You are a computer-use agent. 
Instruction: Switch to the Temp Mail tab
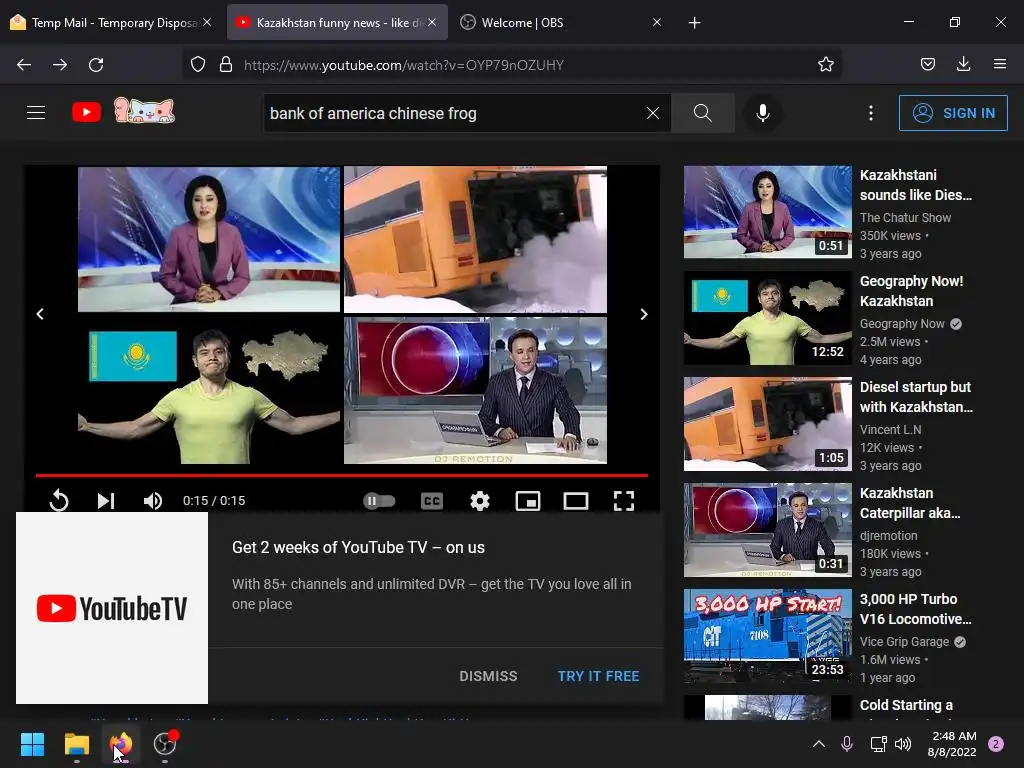point(104,23)
